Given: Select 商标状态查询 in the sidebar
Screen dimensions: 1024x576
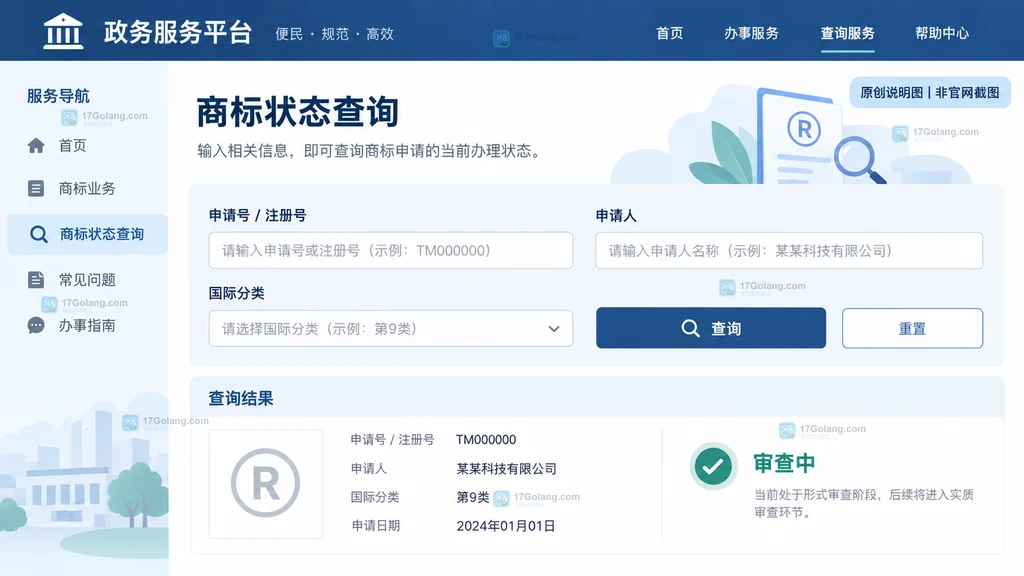Looking at the screenshot, I should [88, 234].
